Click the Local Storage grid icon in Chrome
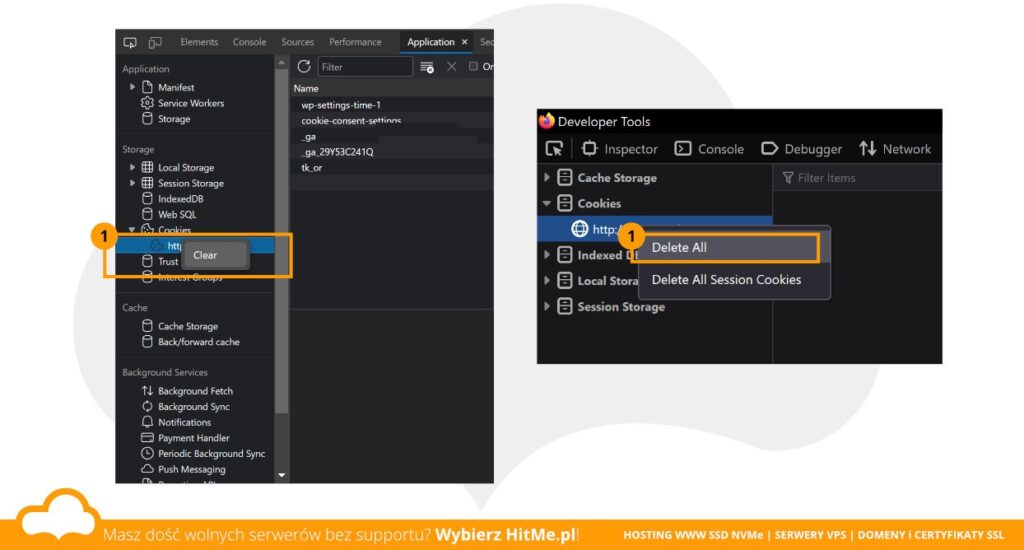 pos(148,167)
